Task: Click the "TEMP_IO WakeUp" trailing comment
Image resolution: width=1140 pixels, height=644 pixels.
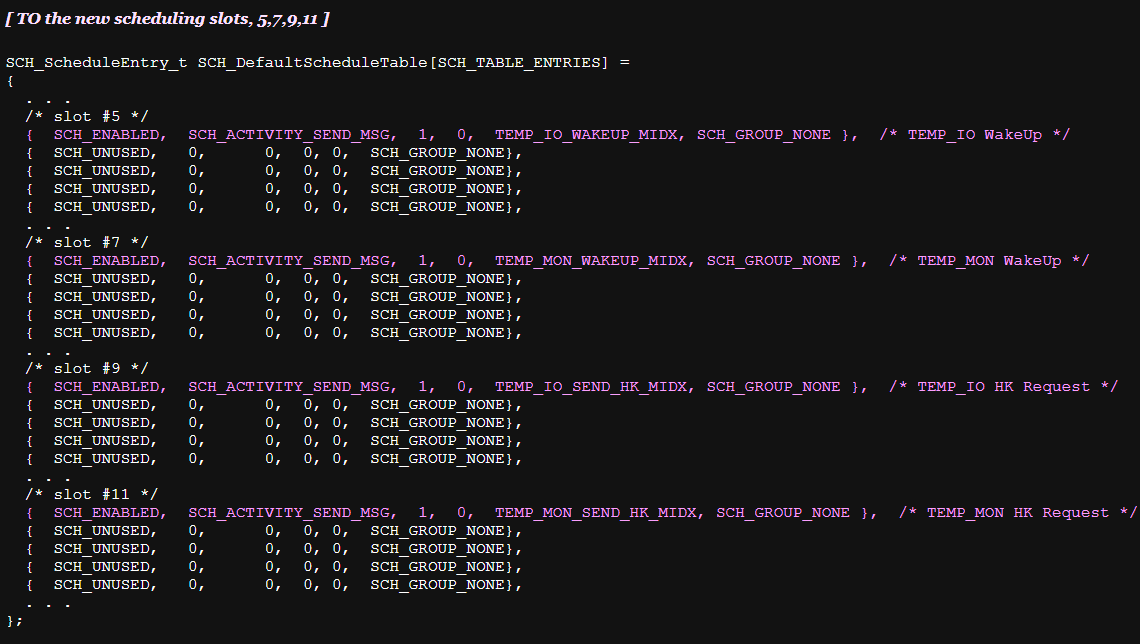Action: [x=974, y=135]
